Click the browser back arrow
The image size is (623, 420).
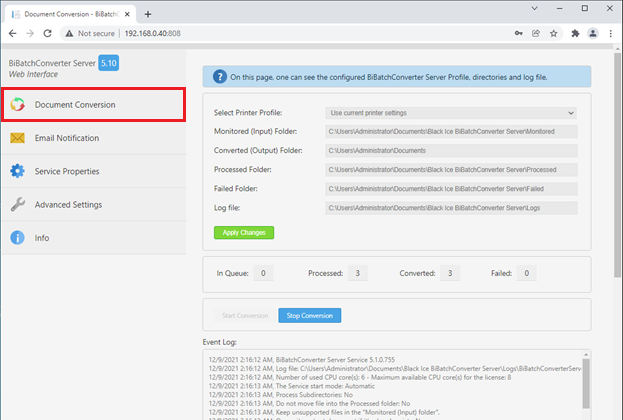point(13,33)
